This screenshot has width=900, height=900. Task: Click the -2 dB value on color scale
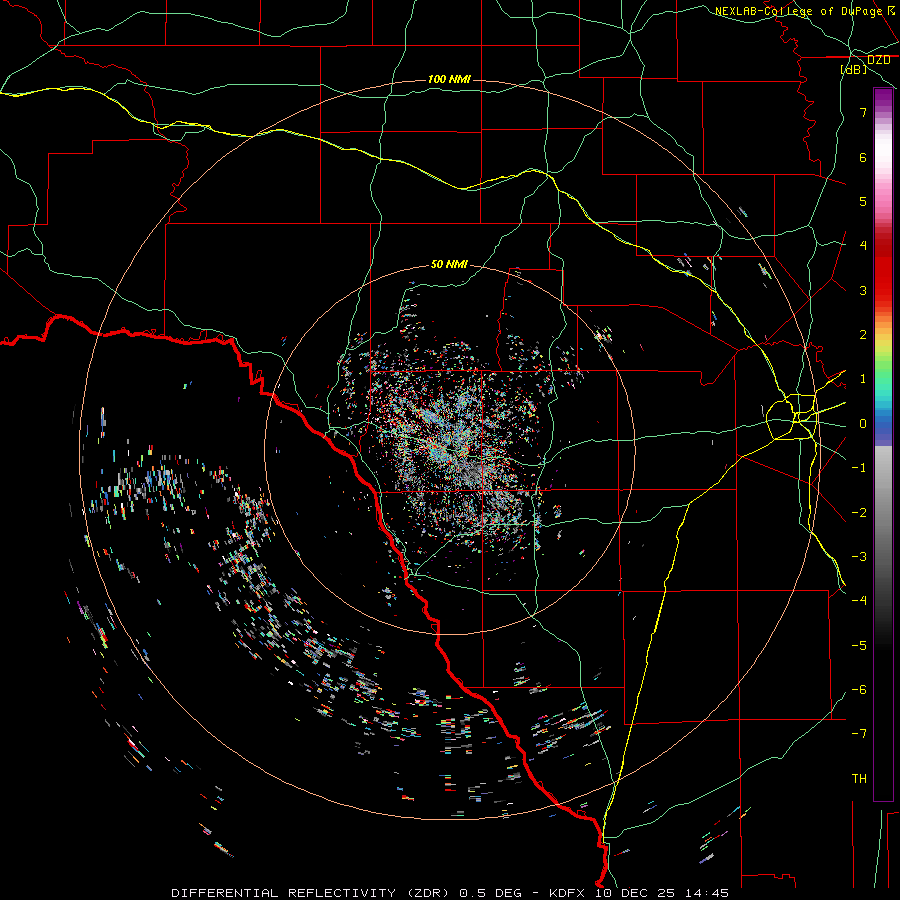859,513
